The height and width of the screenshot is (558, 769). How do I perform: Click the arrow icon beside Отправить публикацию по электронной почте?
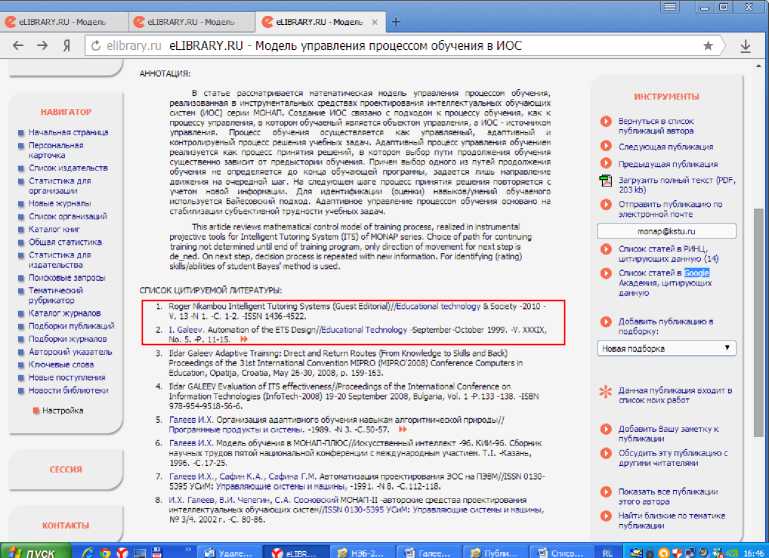click(x=606, y=204)
